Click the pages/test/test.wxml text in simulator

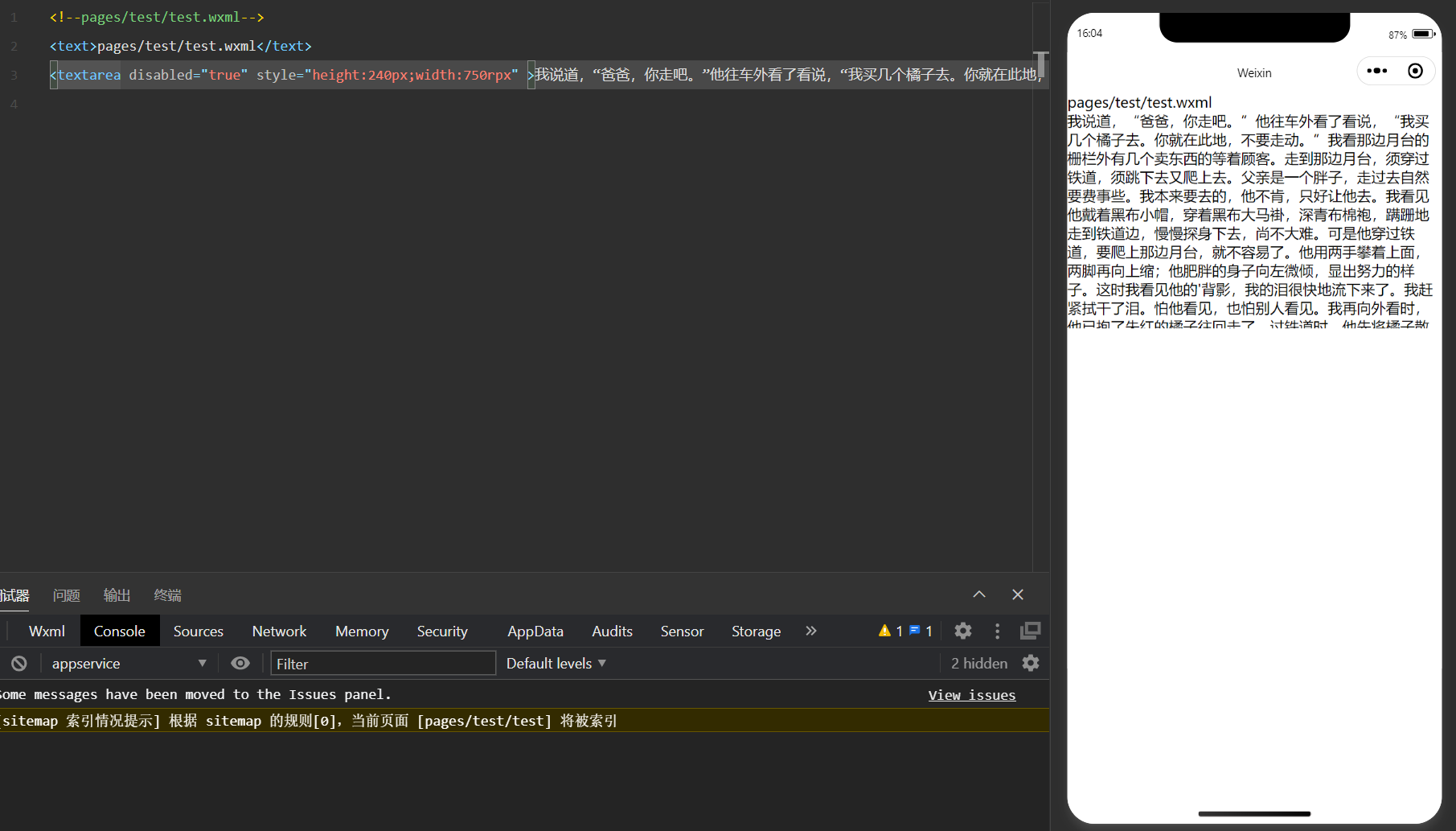click(x=1139, y=103)
